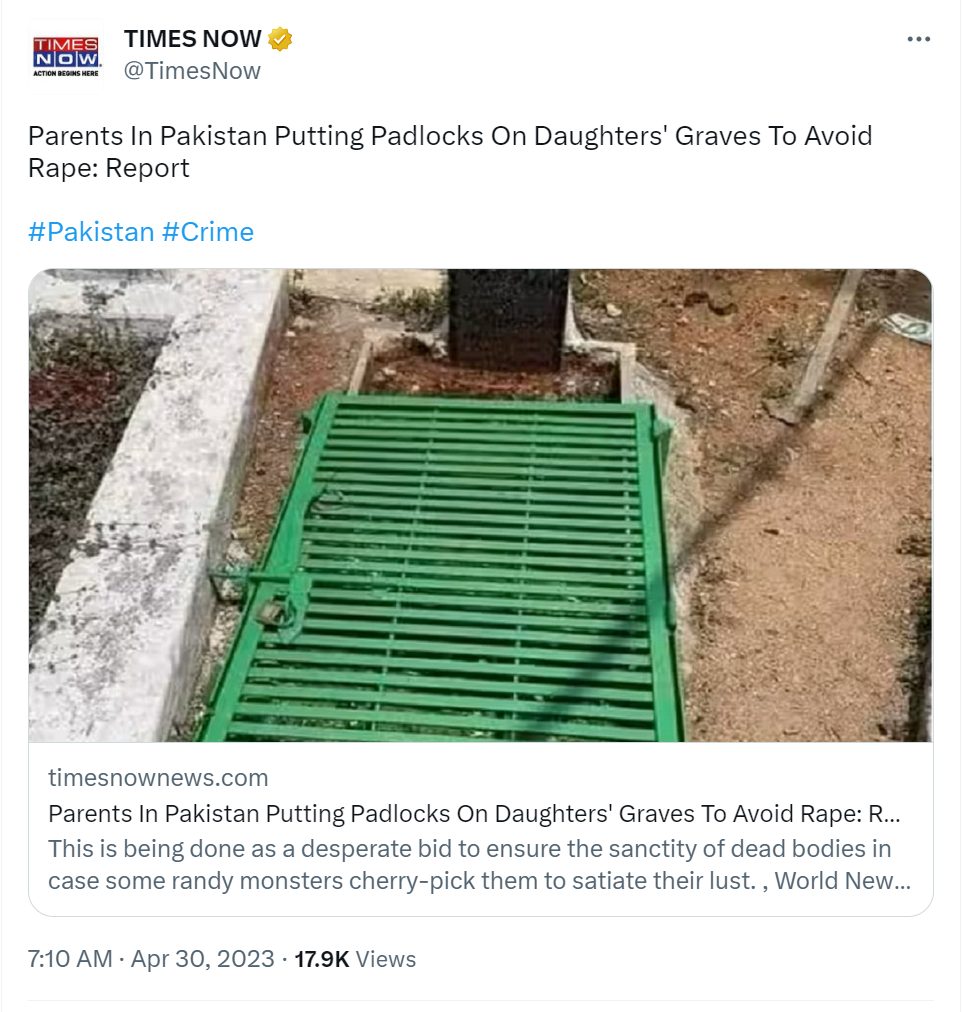Viewport: 963px width, 1012px height.
Task: Open the TIMES NOW display name
Action: point(192,39)
